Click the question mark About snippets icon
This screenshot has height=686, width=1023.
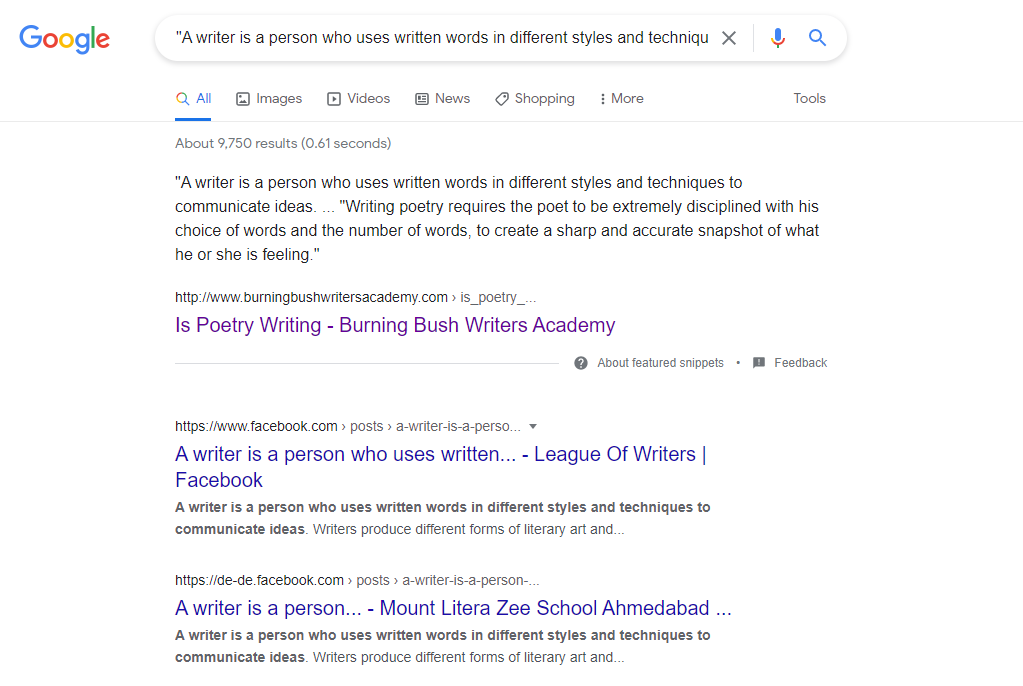click(x=581, y=363)
